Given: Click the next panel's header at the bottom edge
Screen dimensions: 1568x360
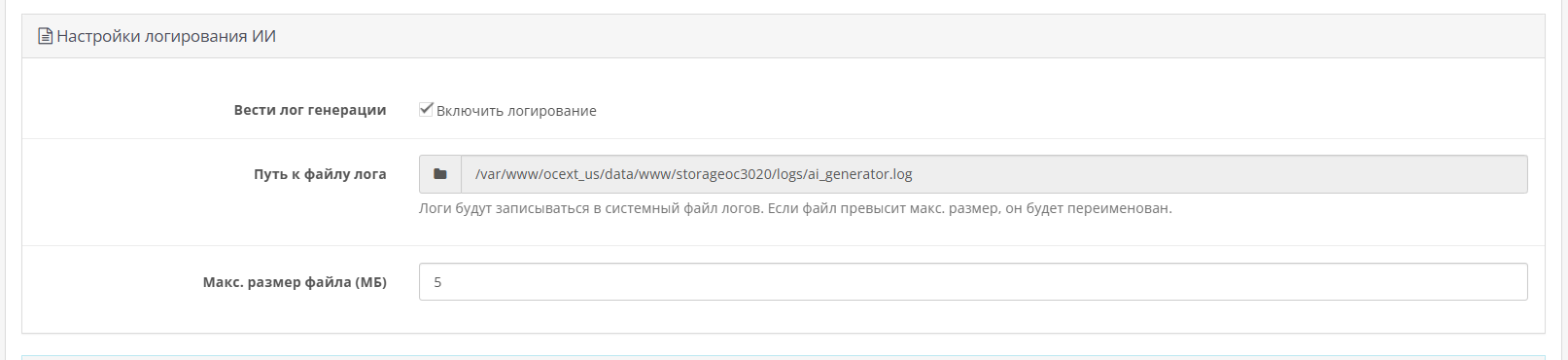Looking at the screenshot, I should coord(783,357).
